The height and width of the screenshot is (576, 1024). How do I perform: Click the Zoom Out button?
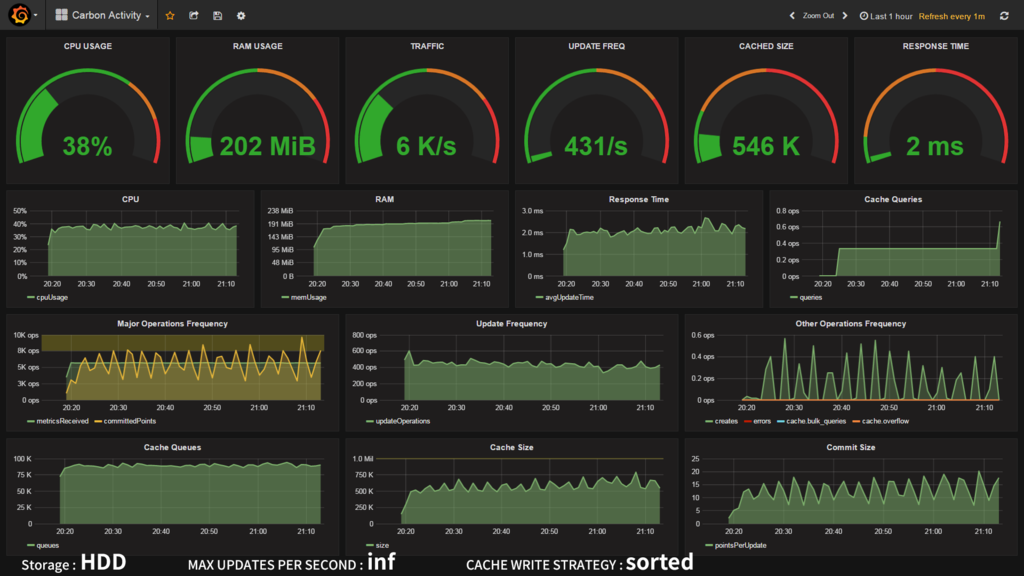point(818,16)
